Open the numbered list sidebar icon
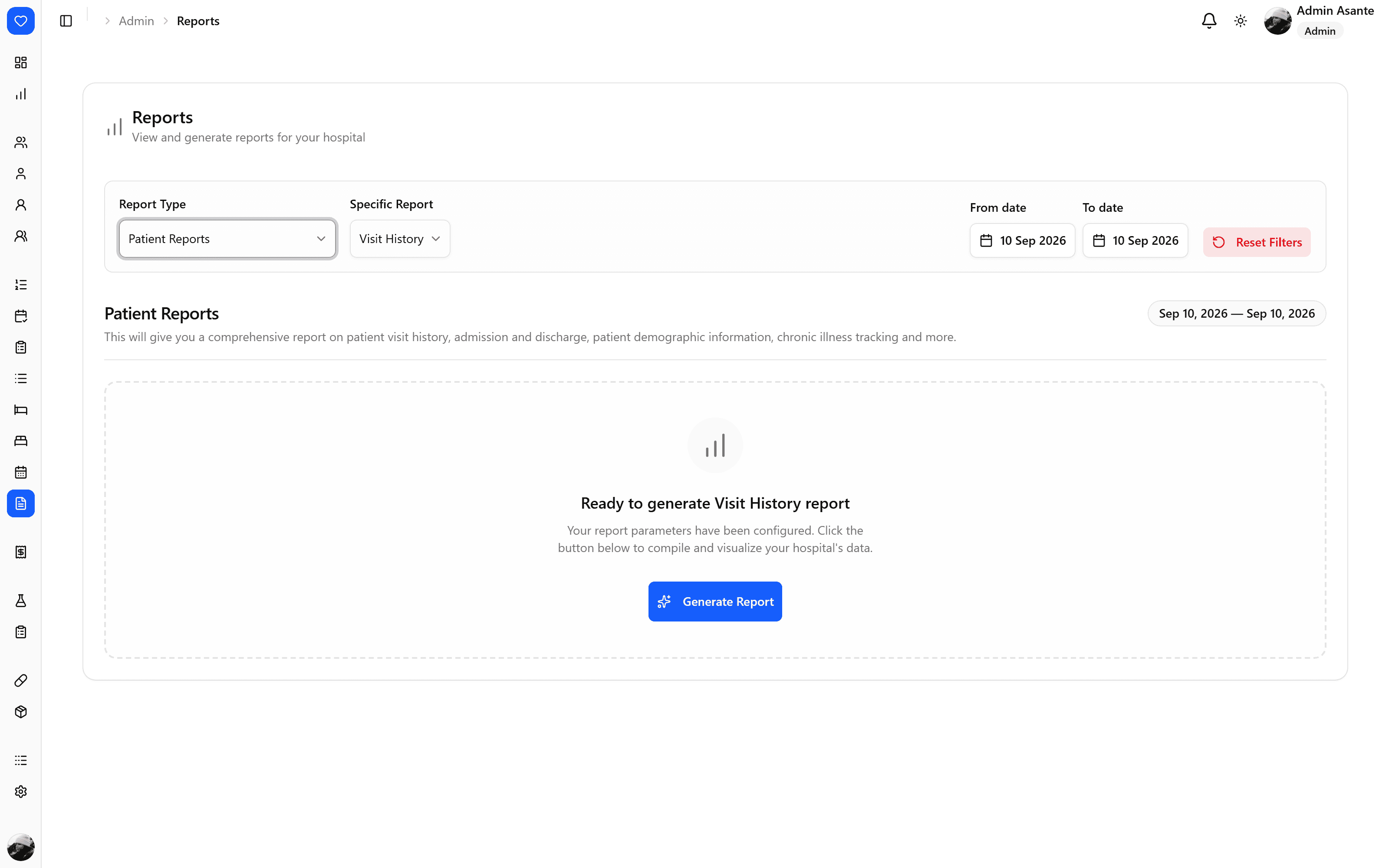The height and width of the screenshot is (868, 1389). click(x=21, y=285)
